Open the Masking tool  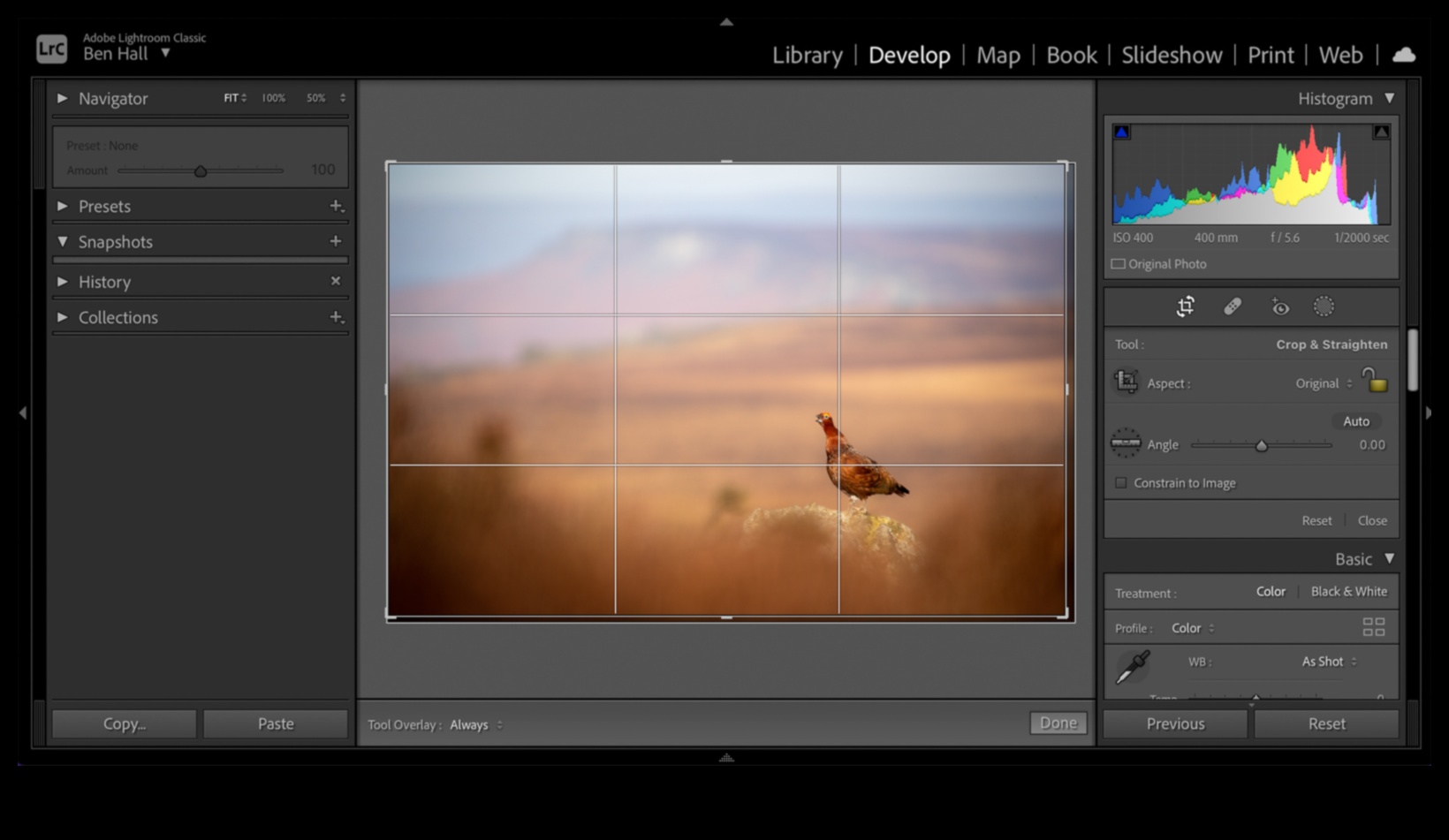1324,306
